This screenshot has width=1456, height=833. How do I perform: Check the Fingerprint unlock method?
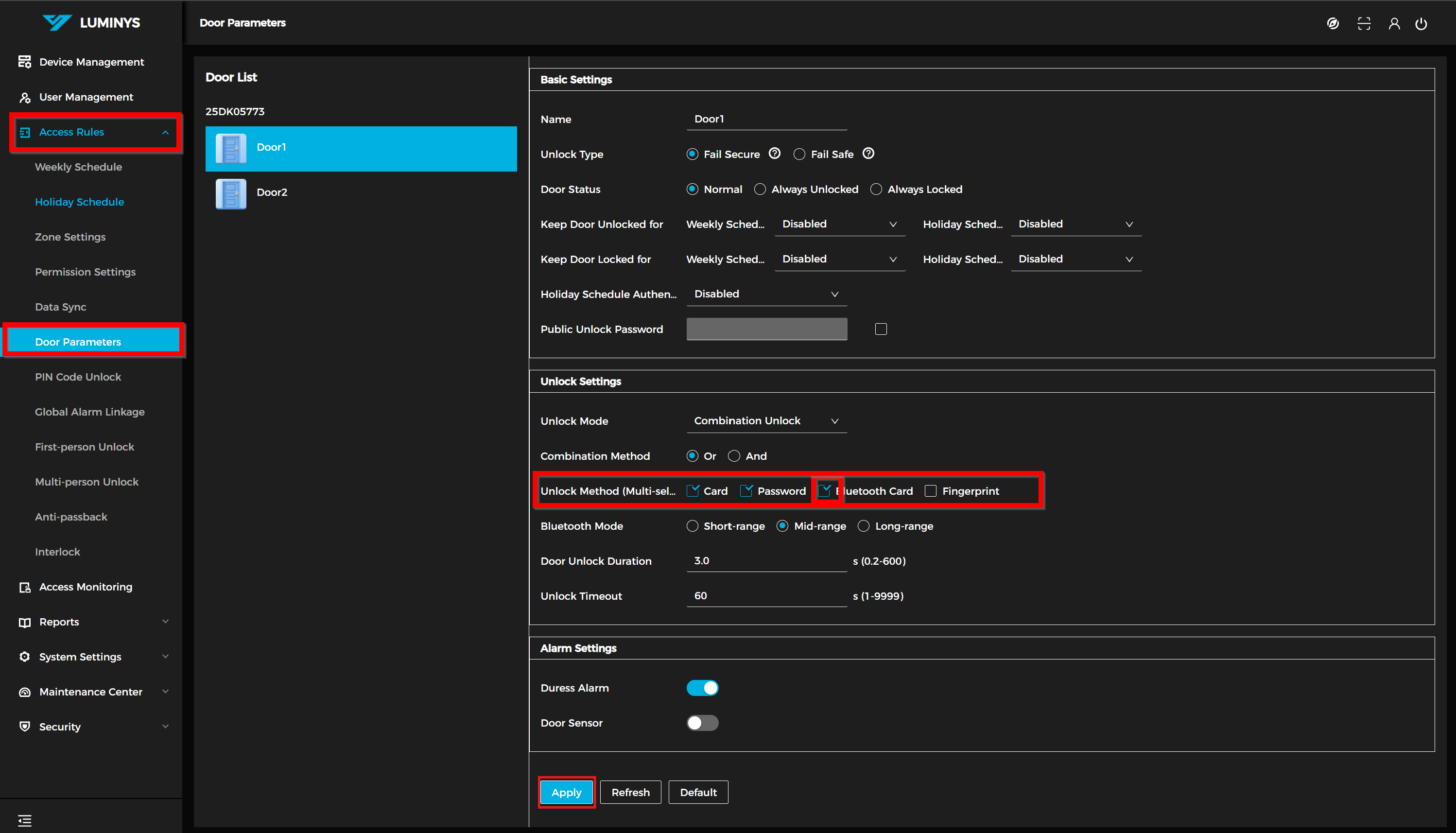(x=930, y=491)
